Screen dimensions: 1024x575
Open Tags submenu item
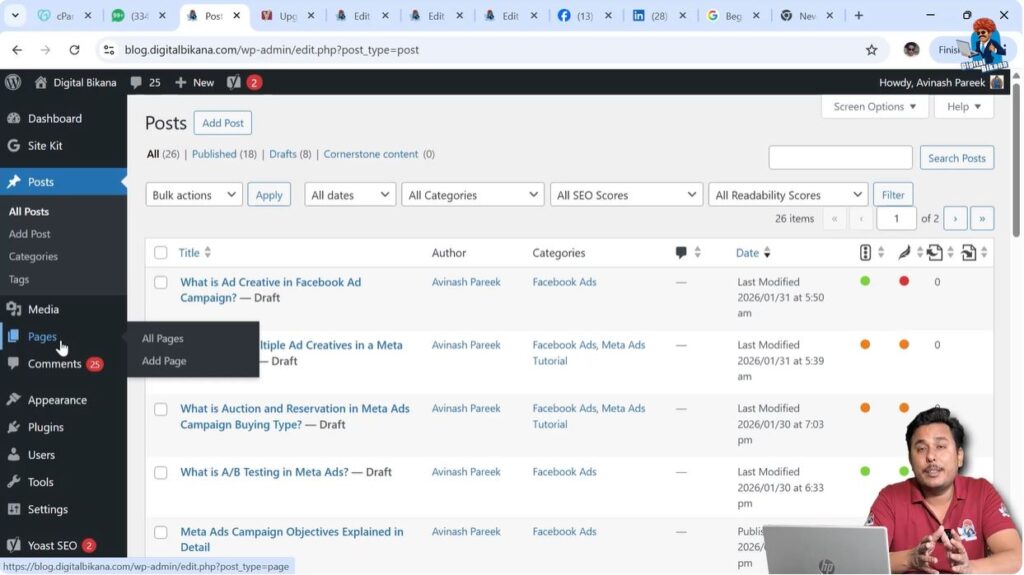(19, 279)
